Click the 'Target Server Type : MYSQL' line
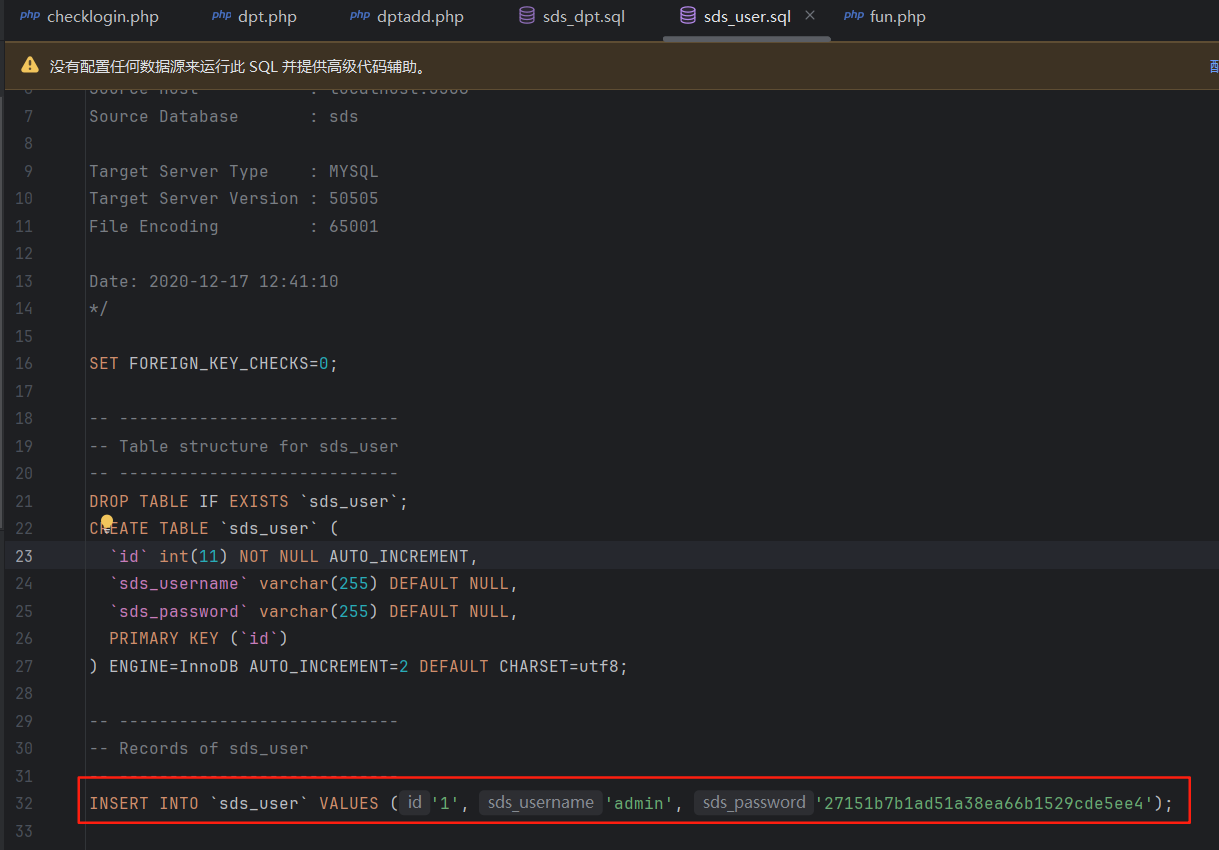The image size is (1219, 850). [x=234, y=172]
